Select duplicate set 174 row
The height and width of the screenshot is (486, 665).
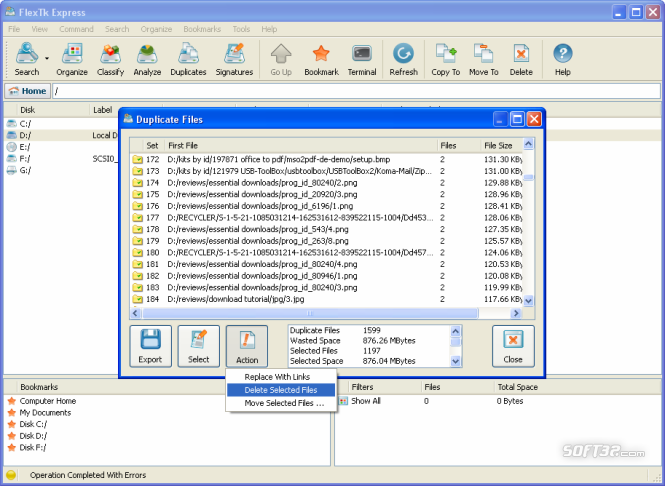pyautogui.click(x=327, y=183)
